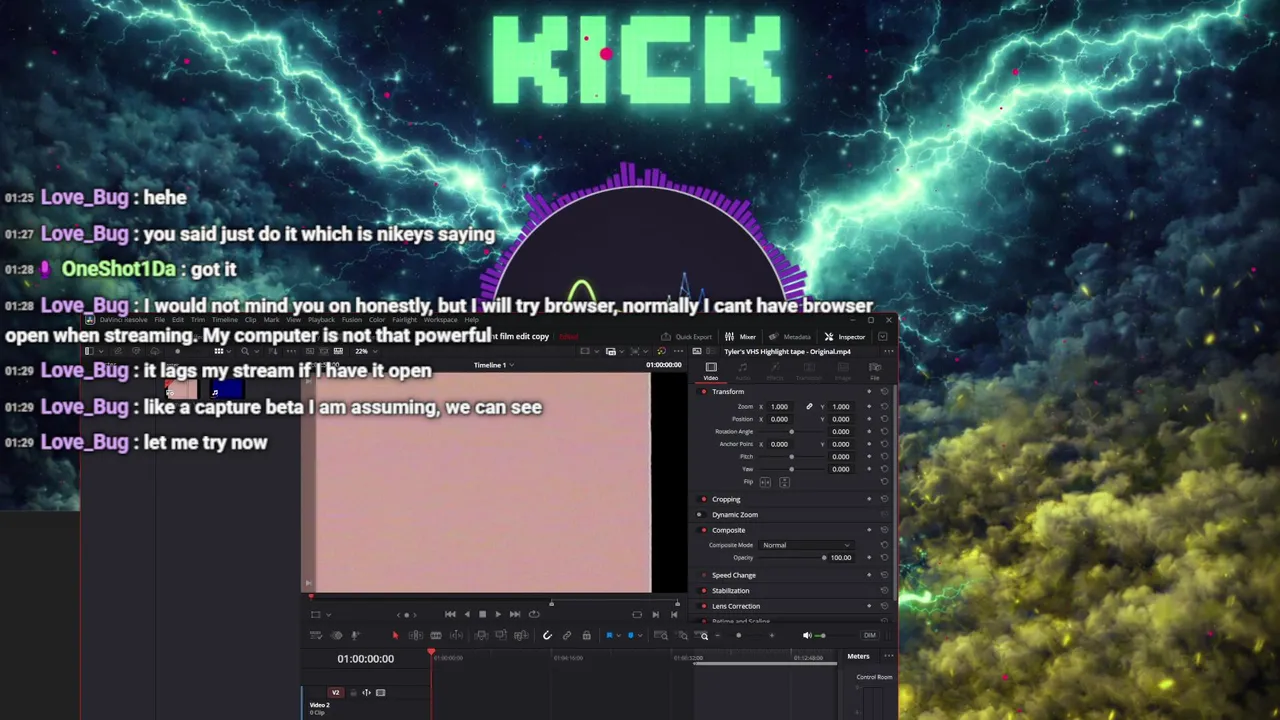Image resolution: width=1280 pixels, height=720 pixels.
Task: Open the marker color dropdown arrow
Action: [640, 635]
